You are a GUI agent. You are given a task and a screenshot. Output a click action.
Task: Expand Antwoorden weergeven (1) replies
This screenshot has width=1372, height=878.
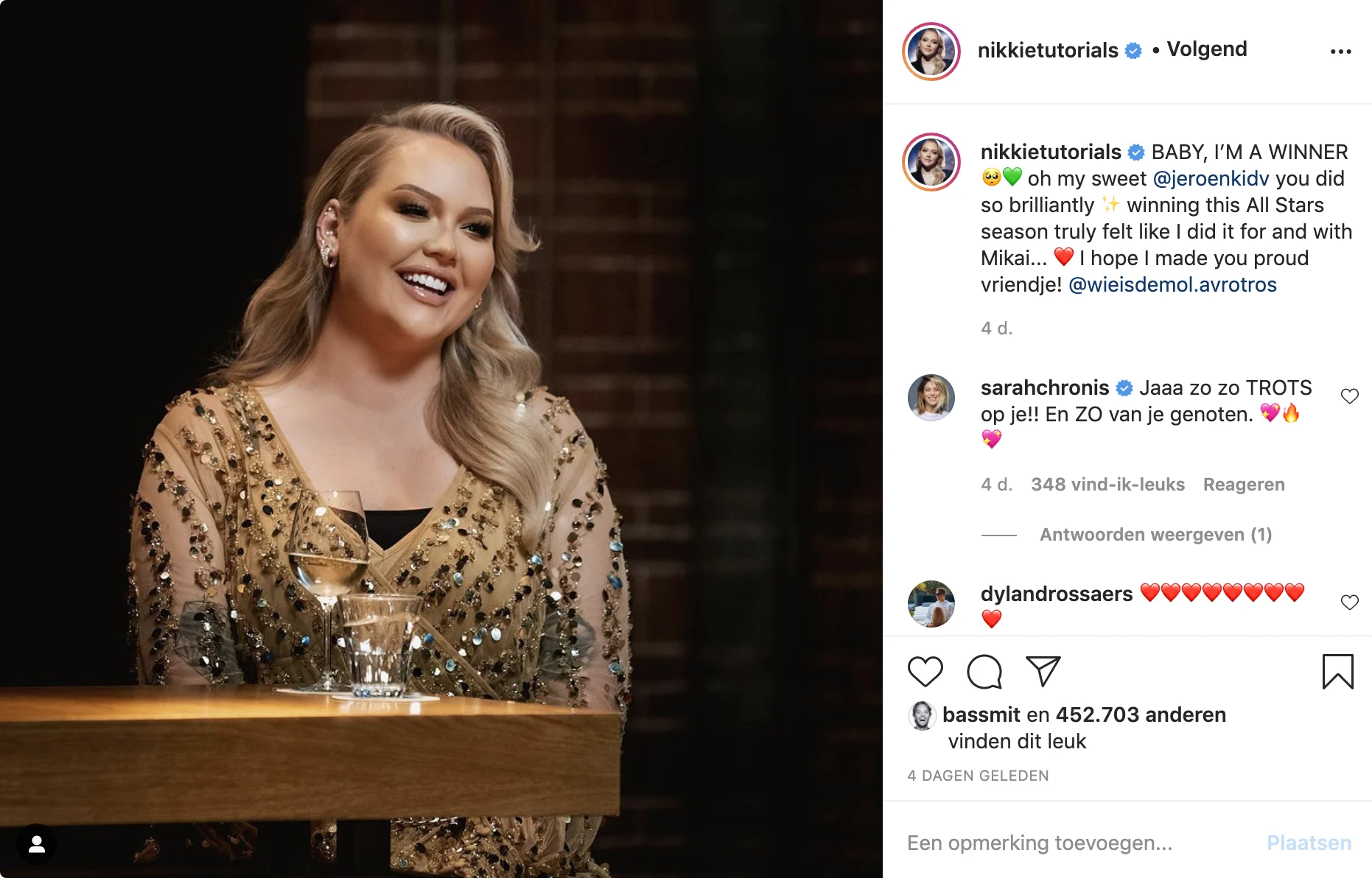pos(1155,535)
